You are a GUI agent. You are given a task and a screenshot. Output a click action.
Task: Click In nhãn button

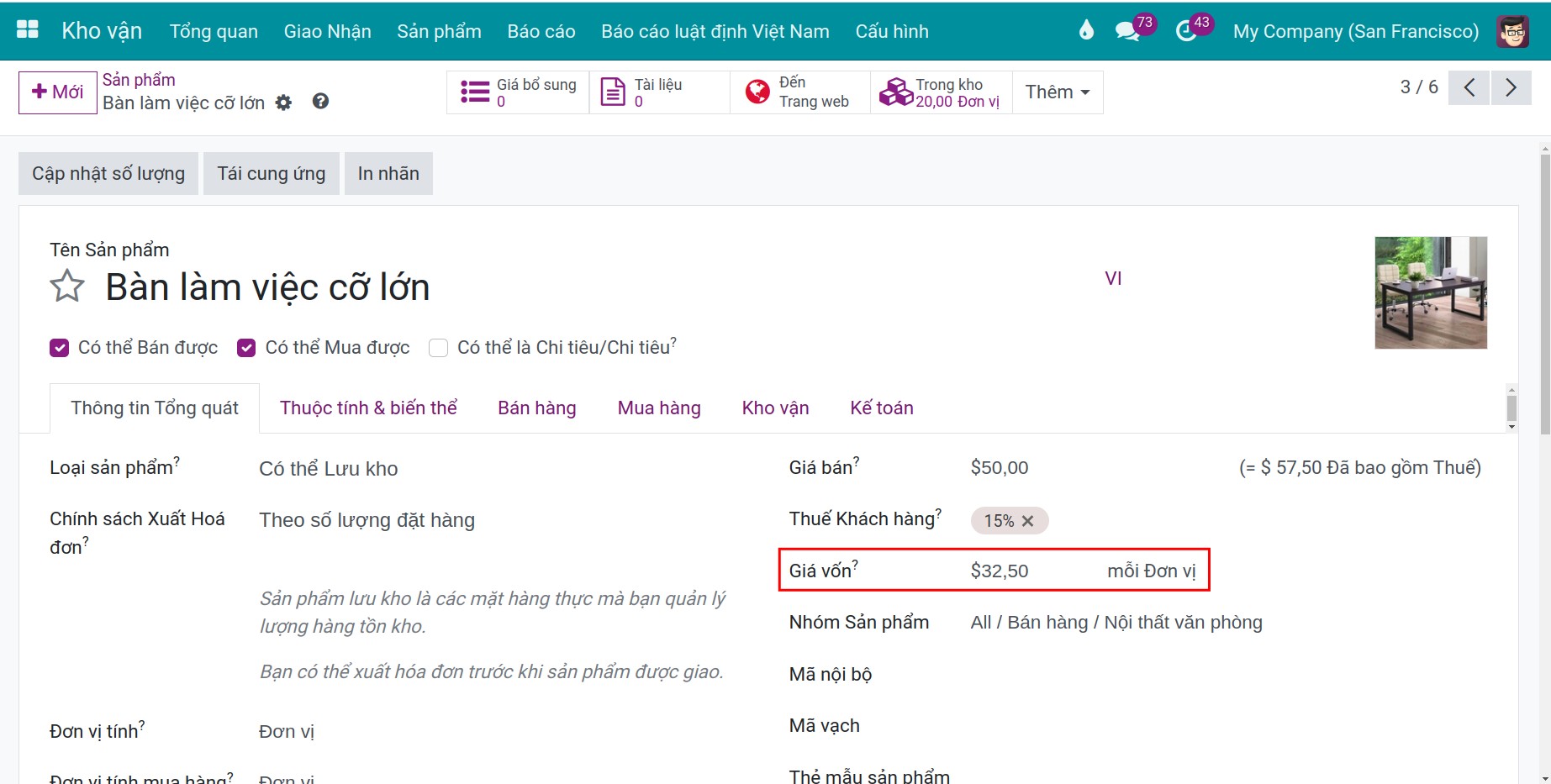coord(388,174)
